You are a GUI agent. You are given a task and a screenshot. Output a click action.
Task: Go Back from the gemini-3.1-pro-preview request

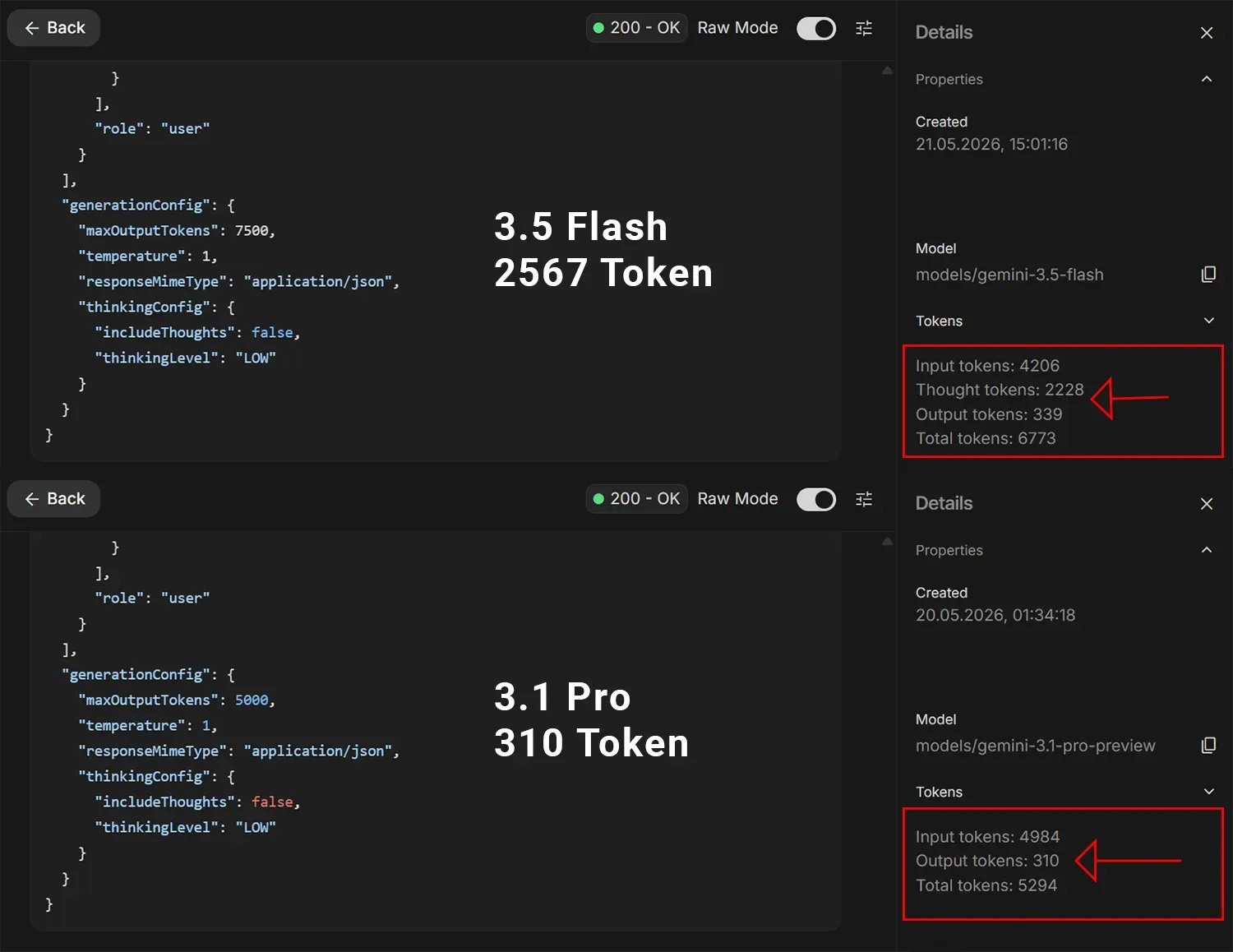pos(54,499)
